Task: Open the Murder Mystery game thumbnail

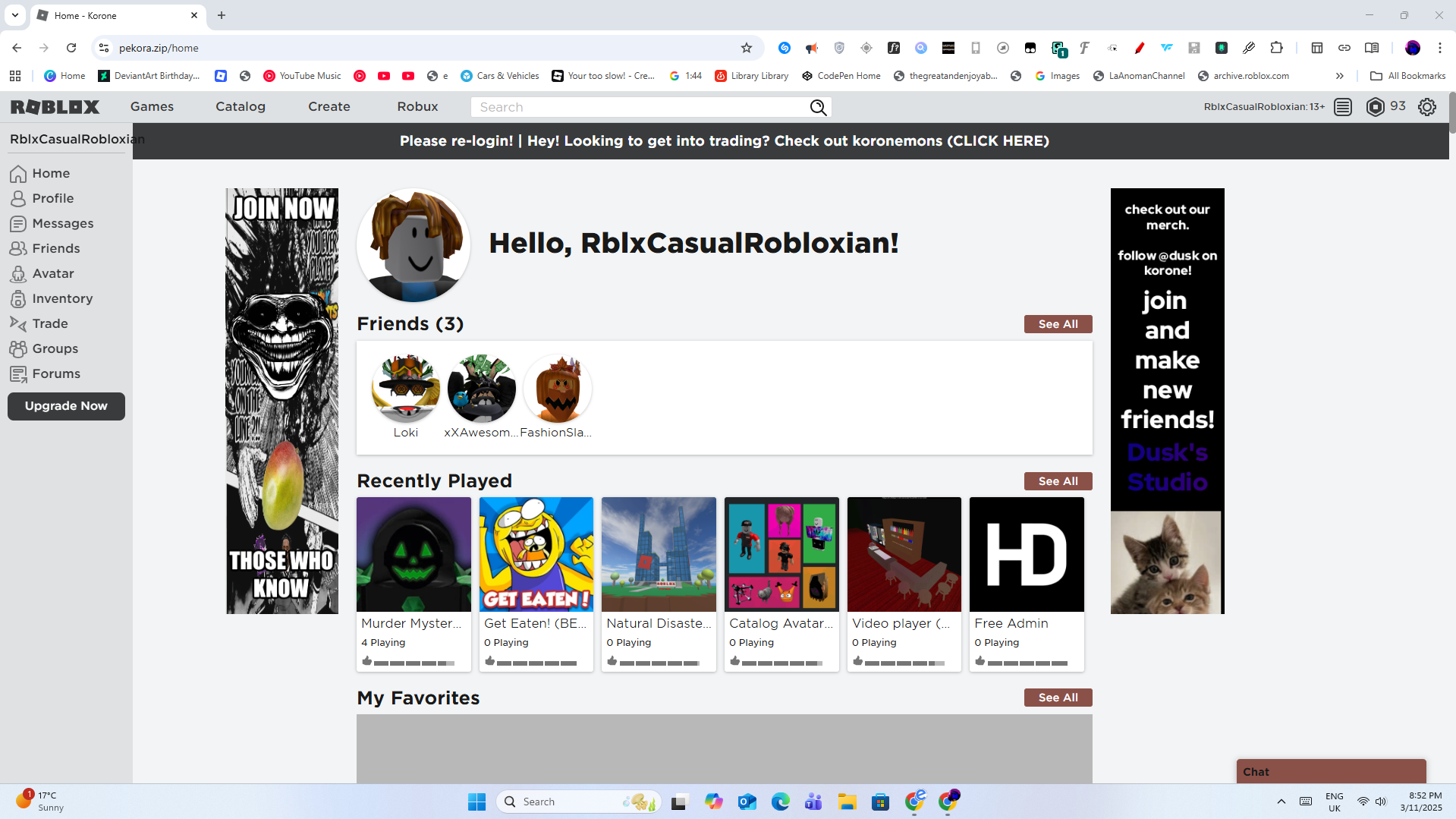Action: tap(414, 555)
